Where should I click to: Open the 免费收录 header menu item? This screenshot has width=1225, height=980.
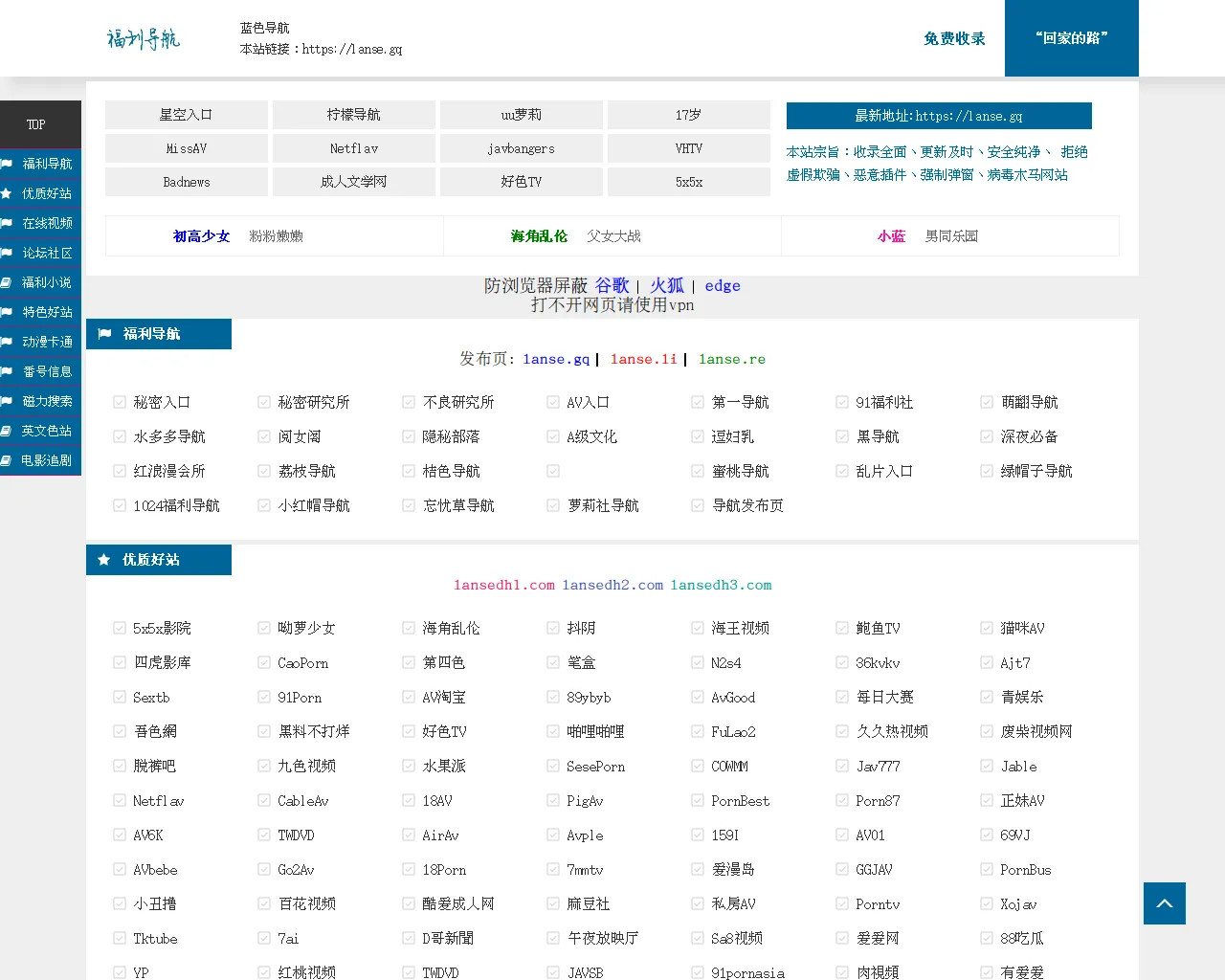(x=954, y=38)
